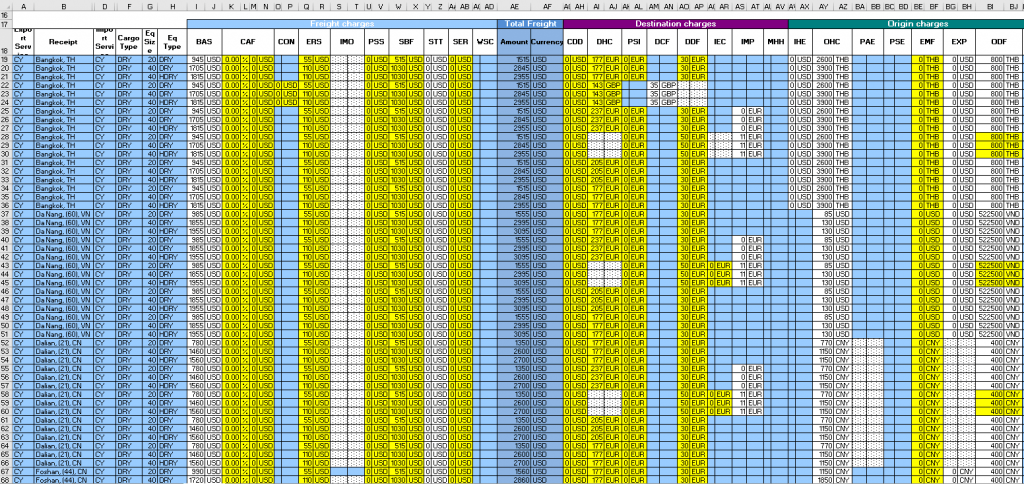The image size is (1024, 484).
Task: Select the 'EXP' heading cell
Action: click(x=959, y=42)
